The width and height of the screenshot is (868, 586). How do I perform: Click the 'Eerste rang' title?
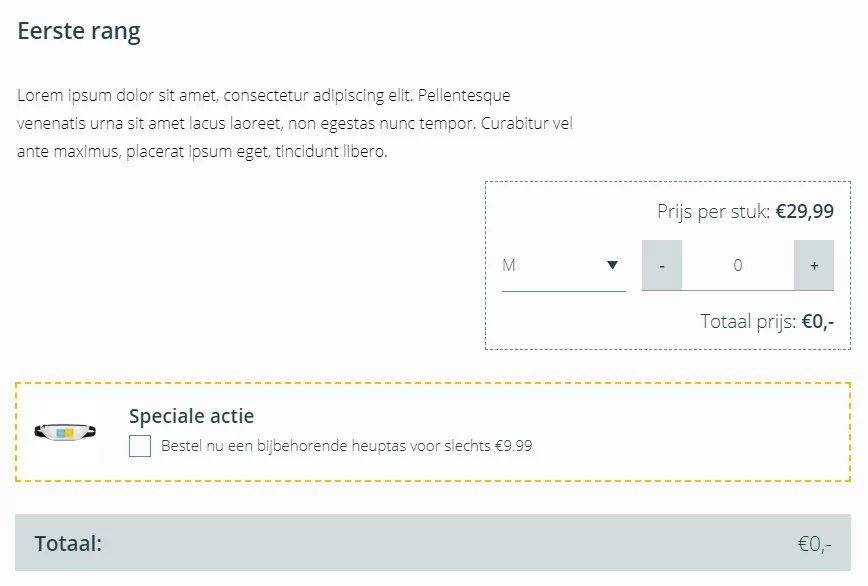click(x=79, y=32)
